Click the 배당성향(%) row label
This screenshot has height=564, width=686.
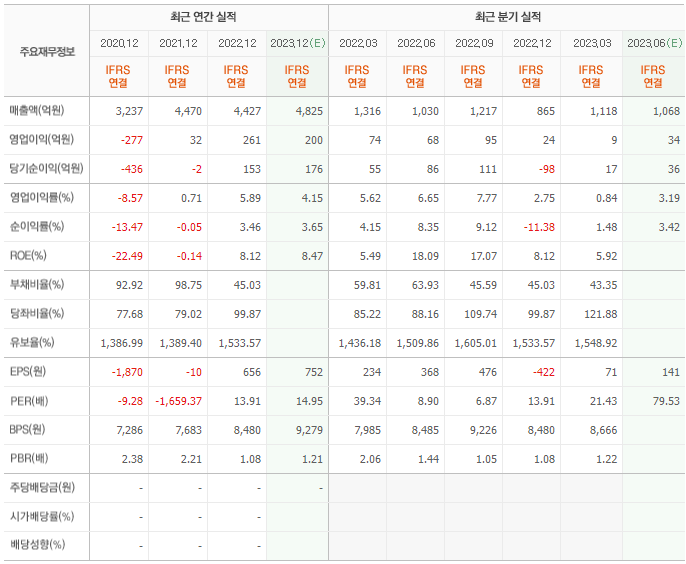click(x=37, y=545)
